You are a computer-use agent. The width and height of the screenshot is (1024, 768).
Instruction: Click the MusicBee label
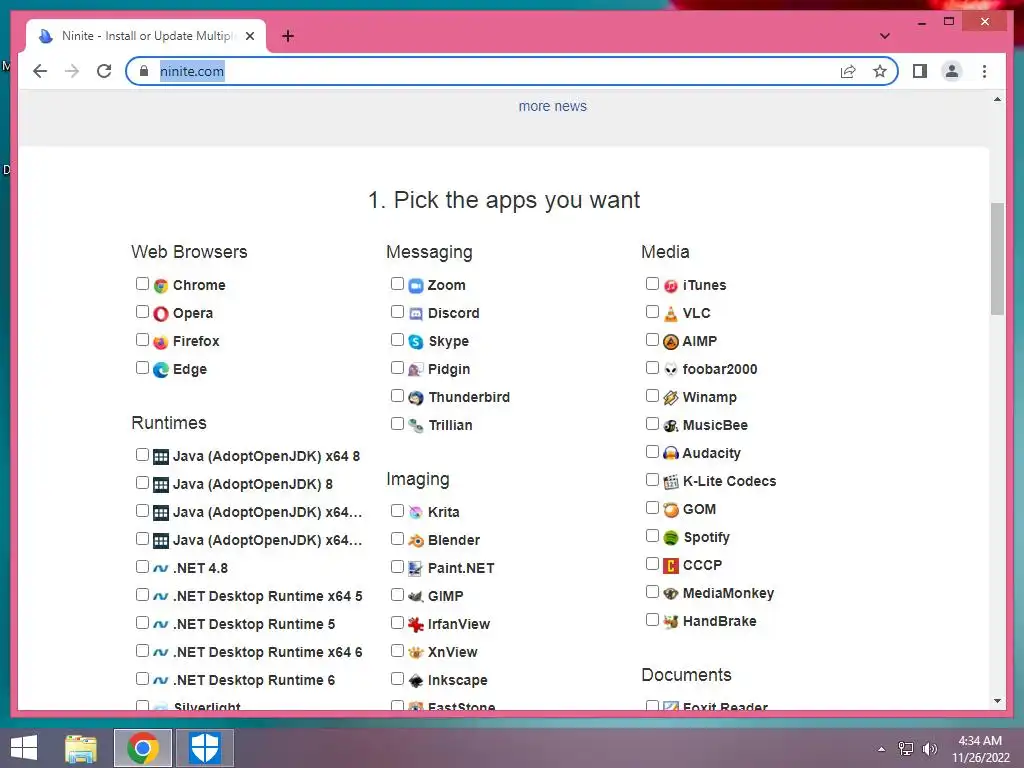(x=715, y=425)
